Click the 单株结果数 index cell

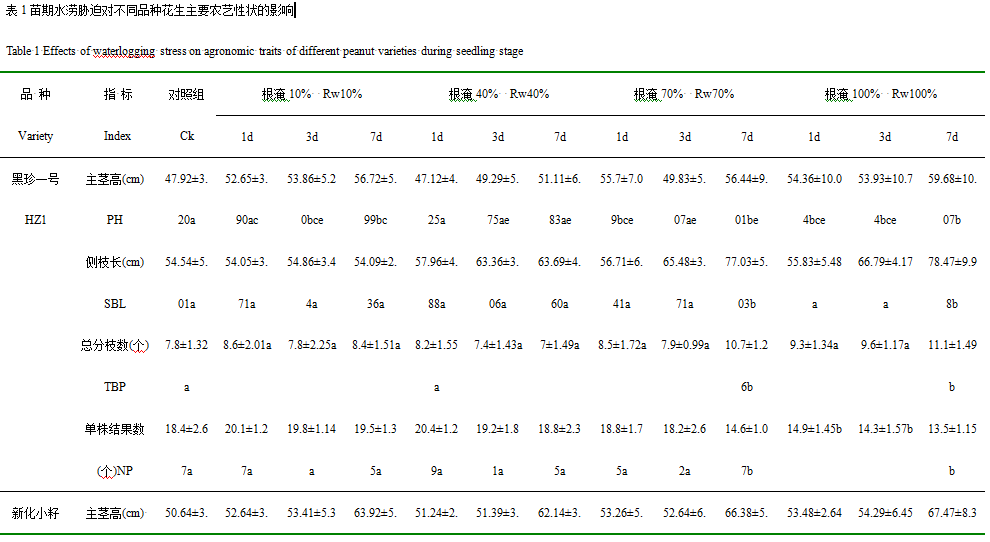pyautogui.click(x=115, y=430)
